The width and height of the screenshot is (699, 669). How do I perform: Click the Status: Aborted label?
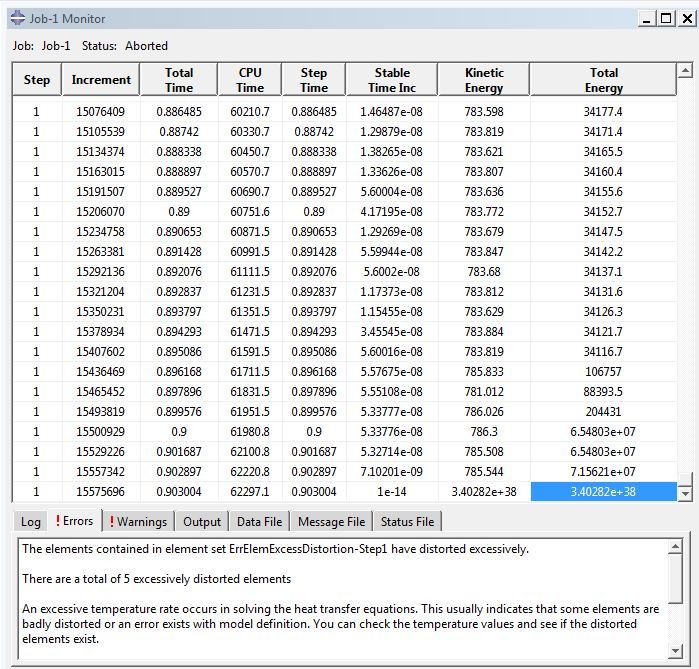pyautogui.click(x=125, y=46)
